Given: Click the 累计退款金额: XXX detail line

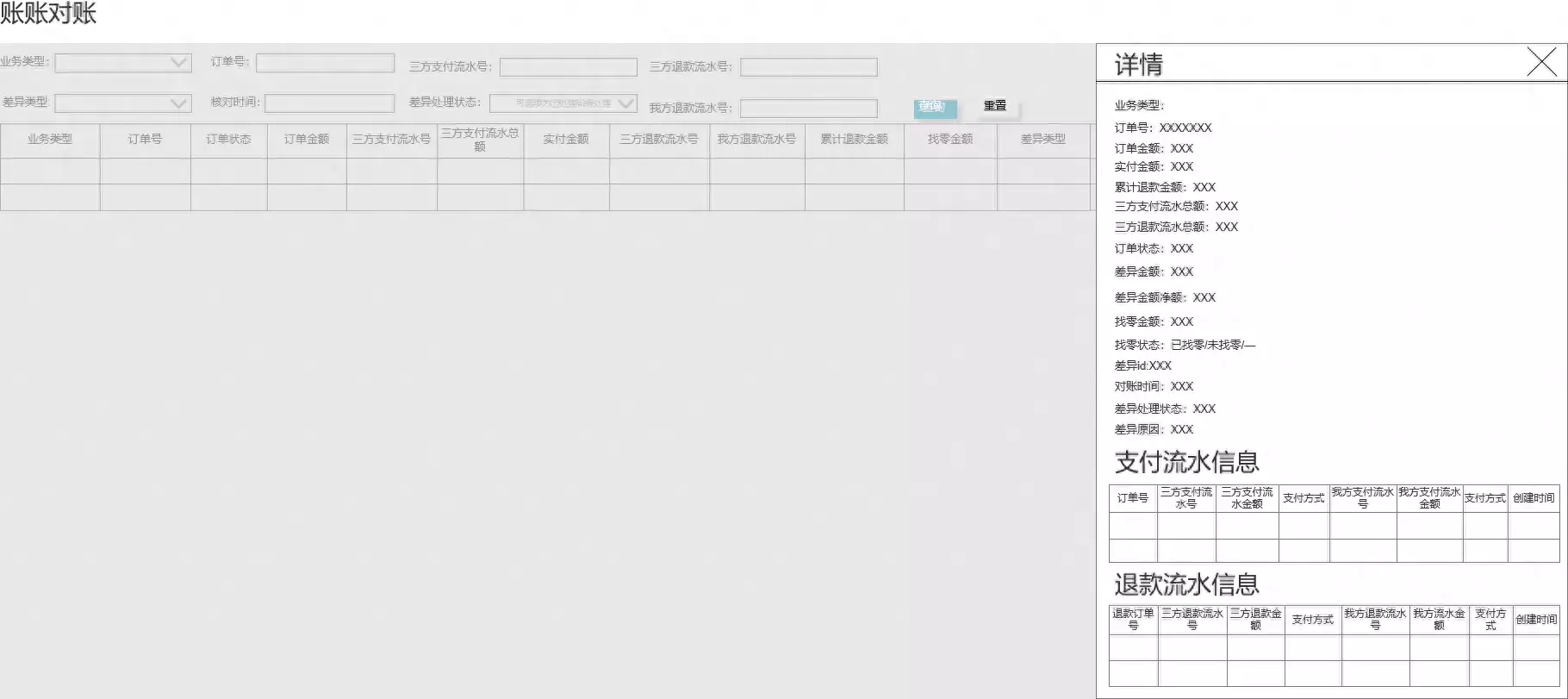Looking at the screenshot, I should (1165, 187).
